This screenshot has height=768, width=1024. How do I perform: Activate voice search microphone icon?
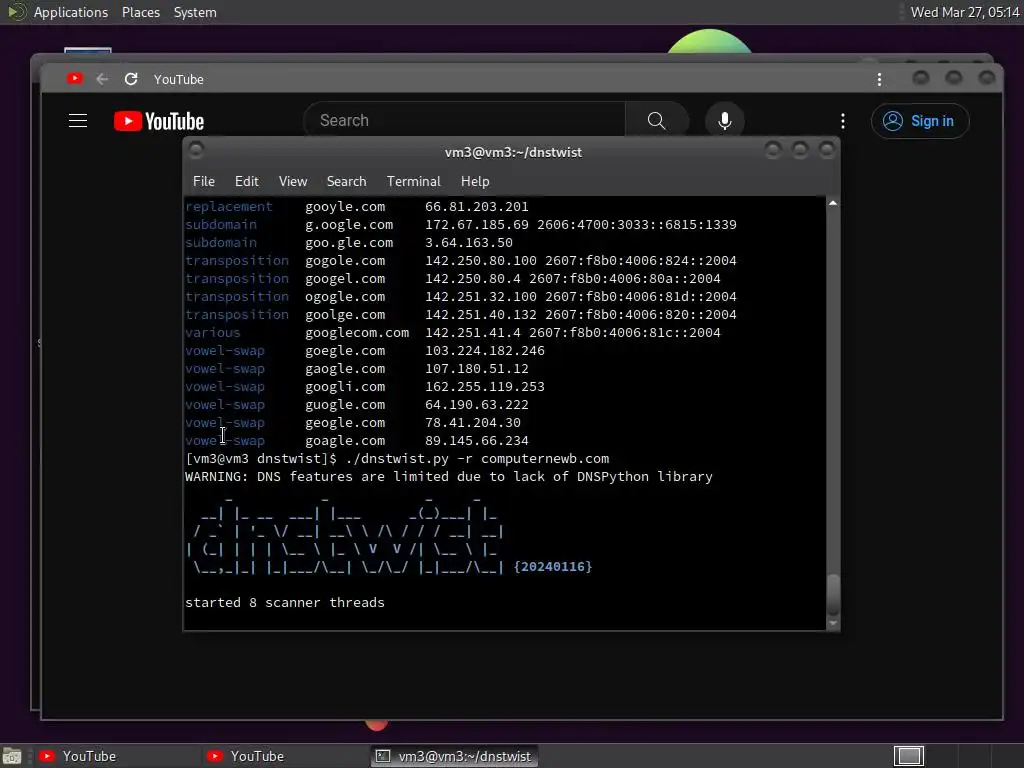tap(724, 121)
